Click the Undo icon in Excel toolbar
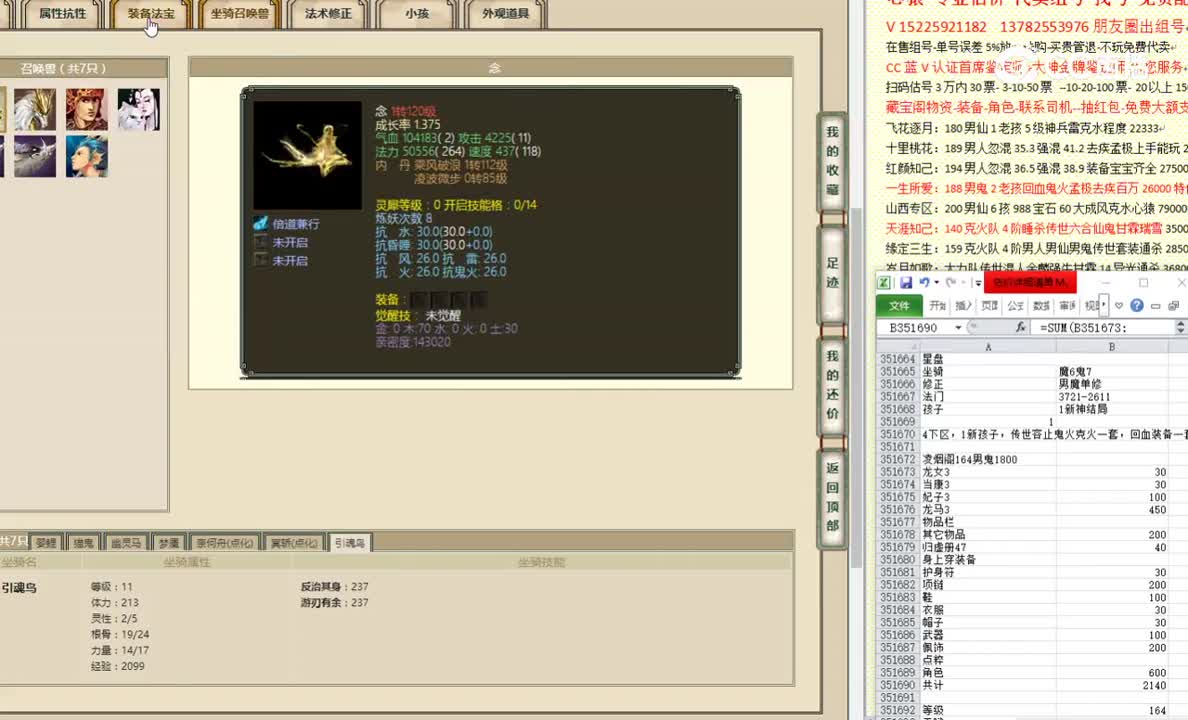The image size is (1188, 720). 925,282
